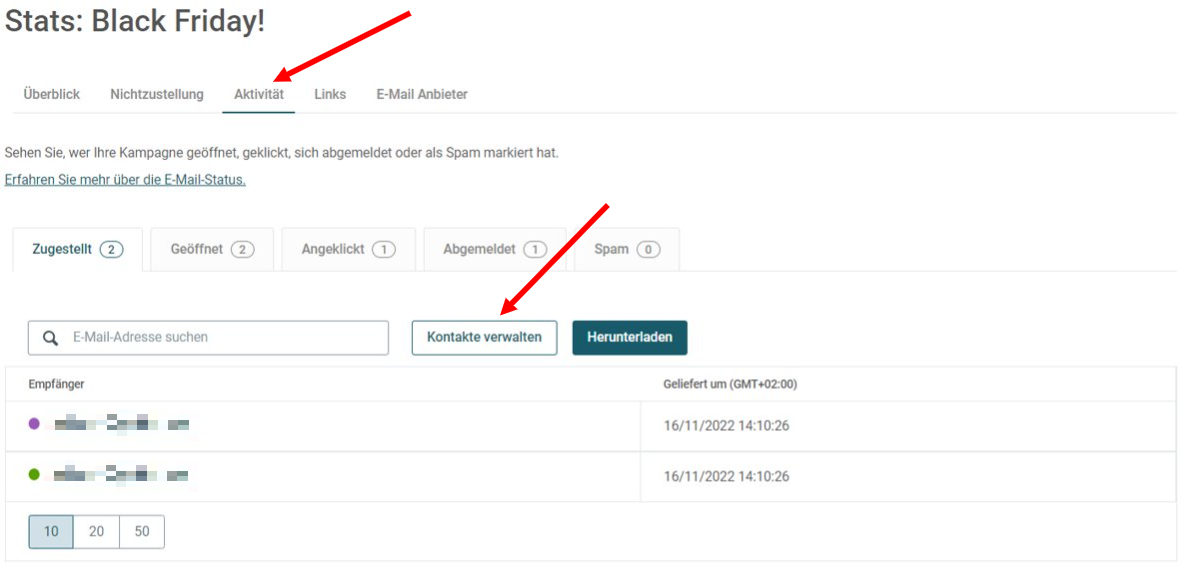The width and height of the screenshot is (1183, 568).
Task: Show the Geöffnet recipients tab
Action: coord(212,250)
